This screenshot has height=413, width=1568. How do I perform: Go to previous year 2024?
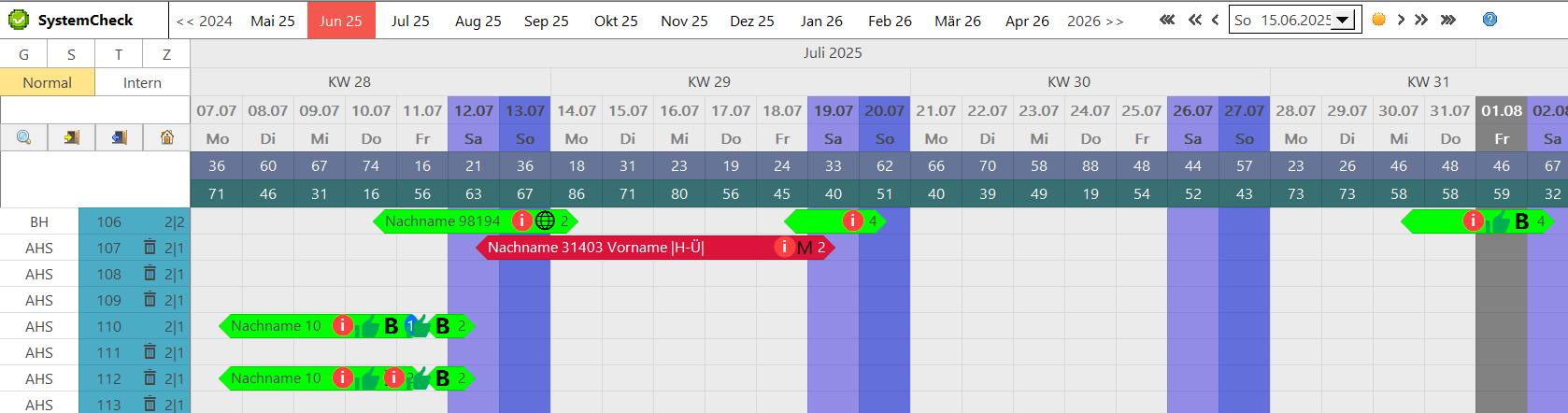pos(205,21)
